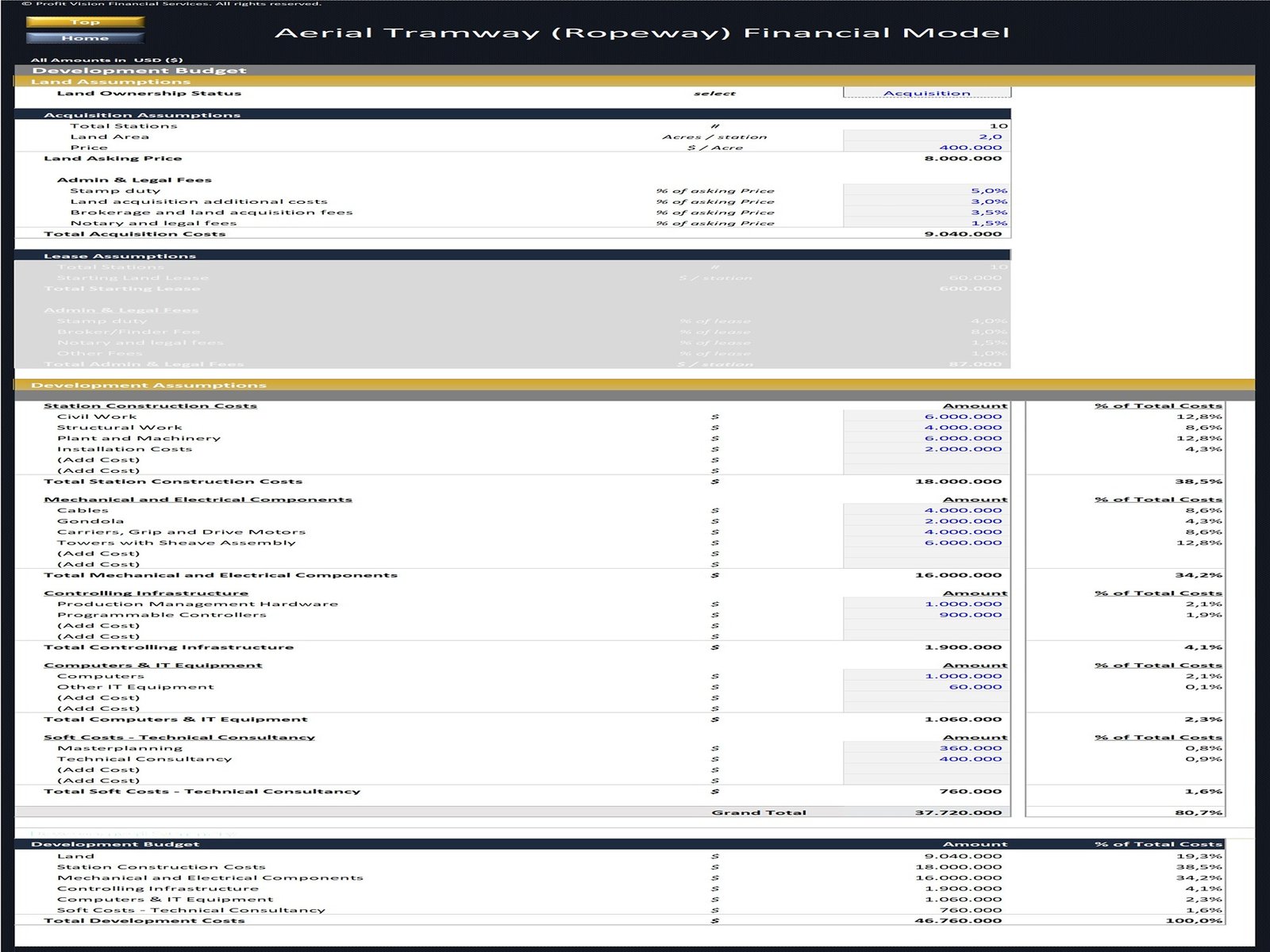
Task: Click the Installation Costs amount cell
Action: point(926,449)
